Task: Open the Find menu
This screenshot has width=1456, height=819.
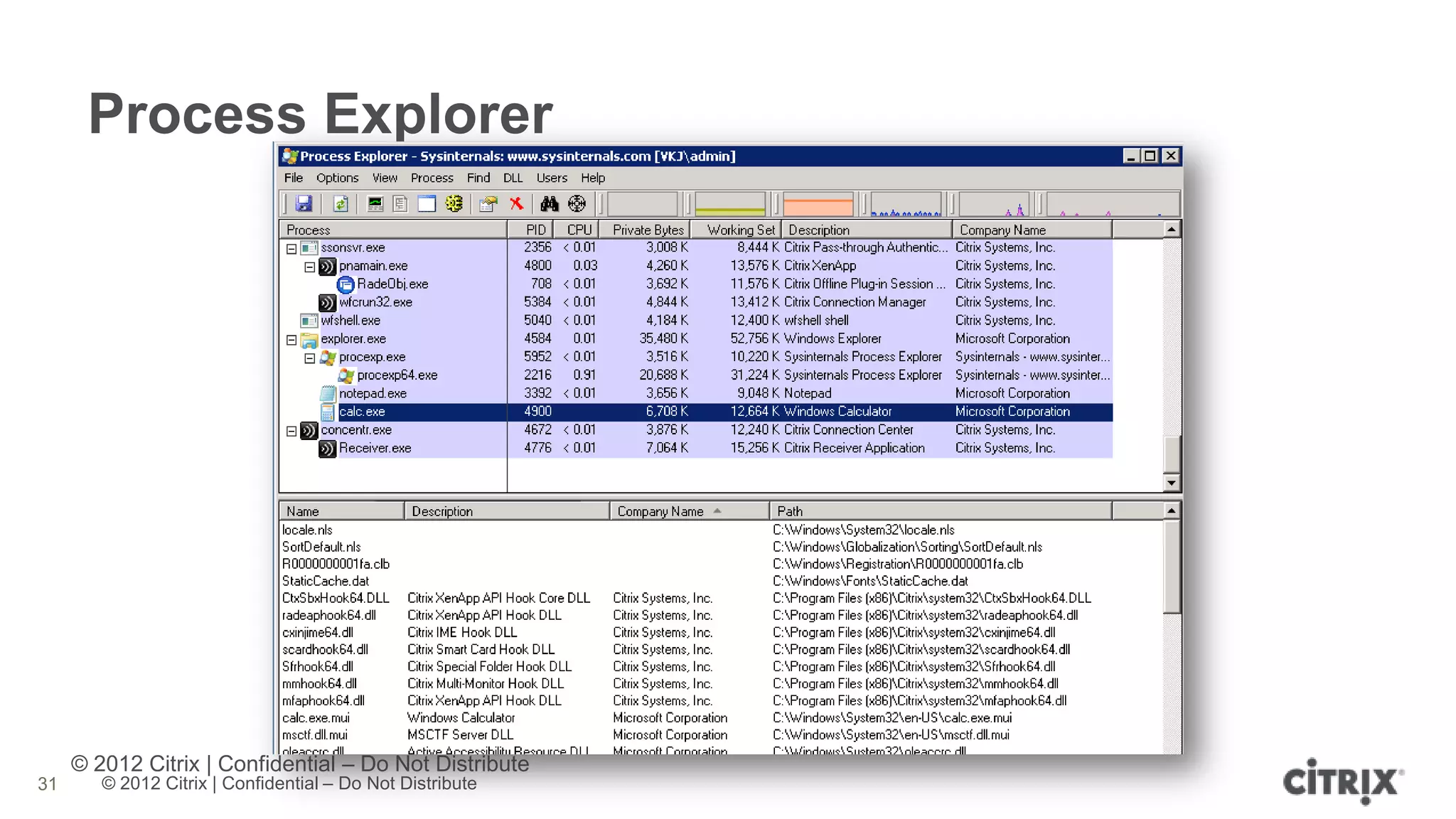Action: [x=478, y=178]
